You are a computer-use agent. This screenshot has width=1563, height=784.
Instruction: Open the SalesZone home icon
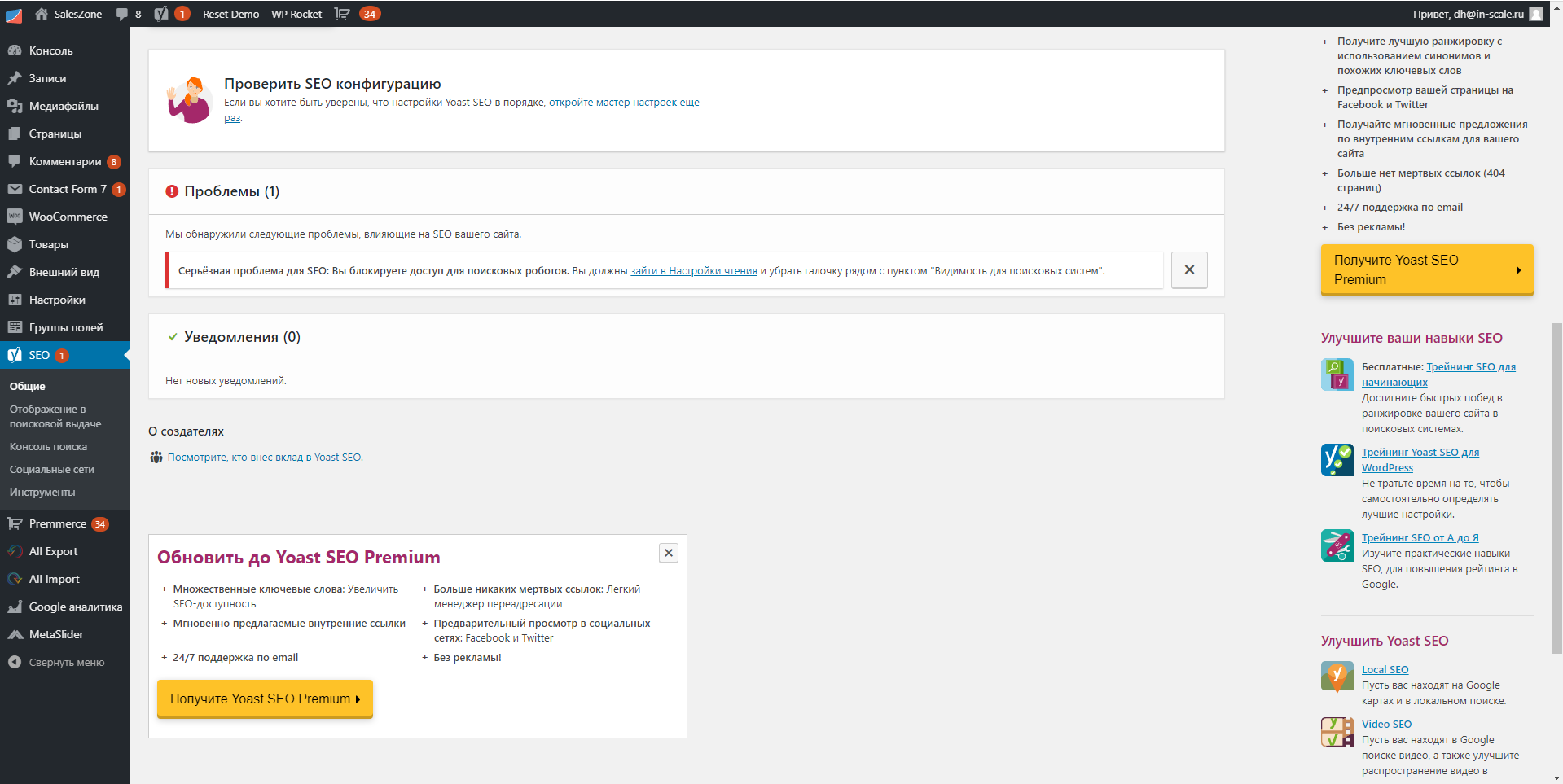click(42, 14)
